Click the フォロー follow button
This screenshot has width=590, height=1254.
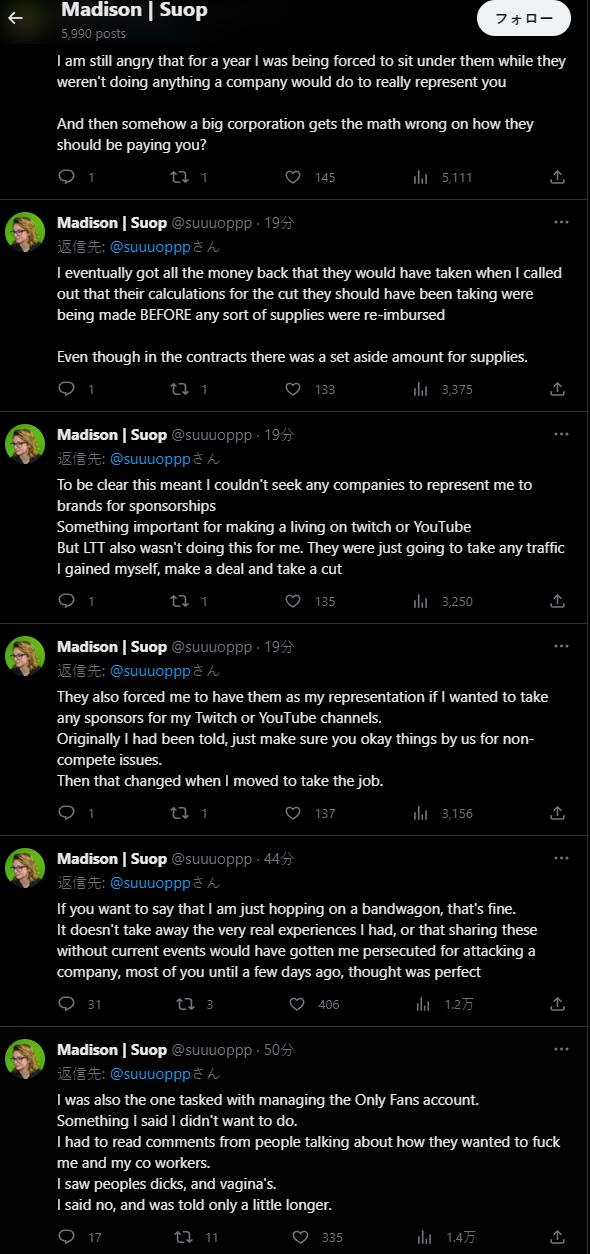click(524, 18)
